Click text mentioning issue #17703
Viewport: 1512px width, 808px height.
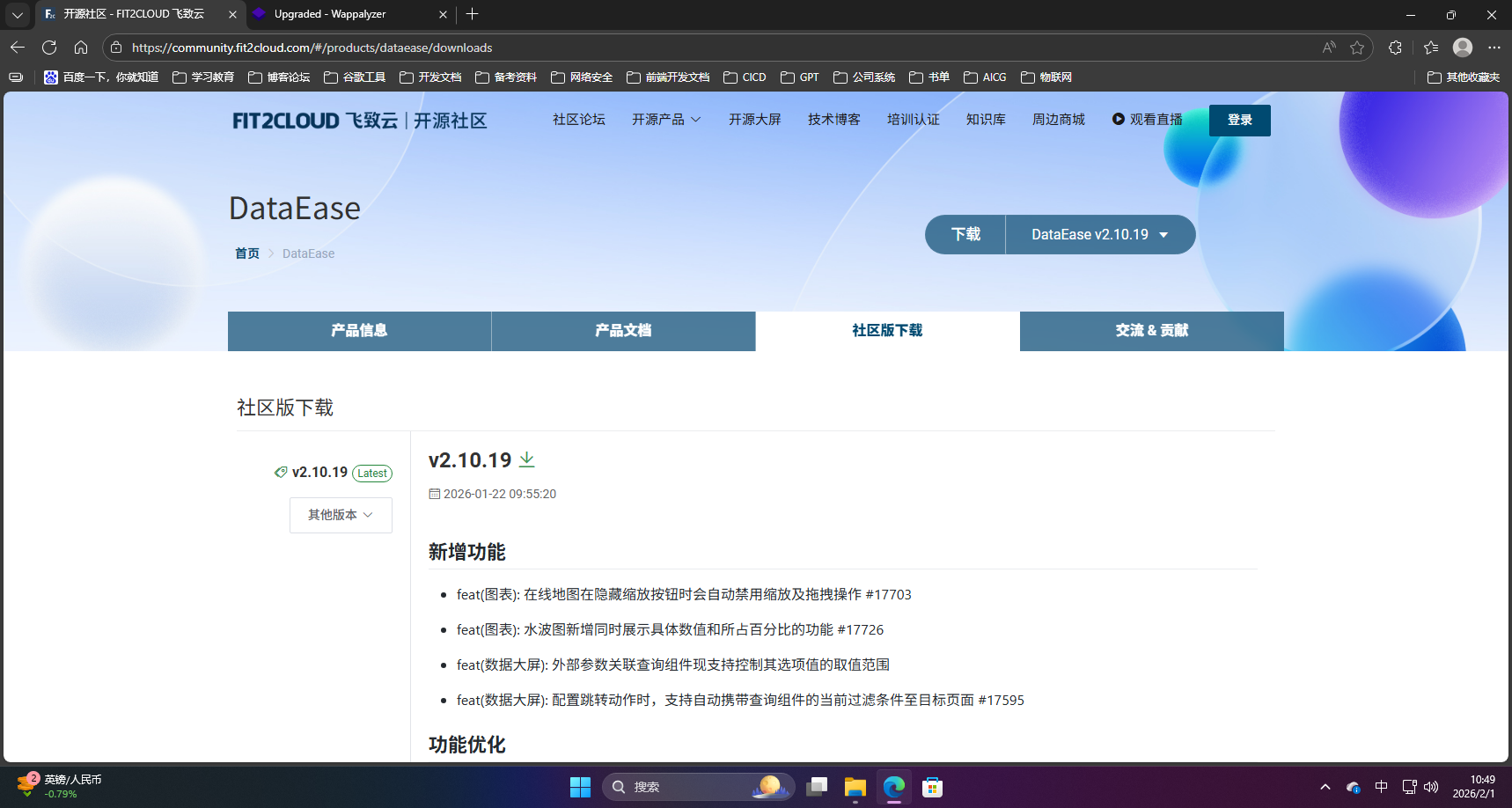(684, 595)
